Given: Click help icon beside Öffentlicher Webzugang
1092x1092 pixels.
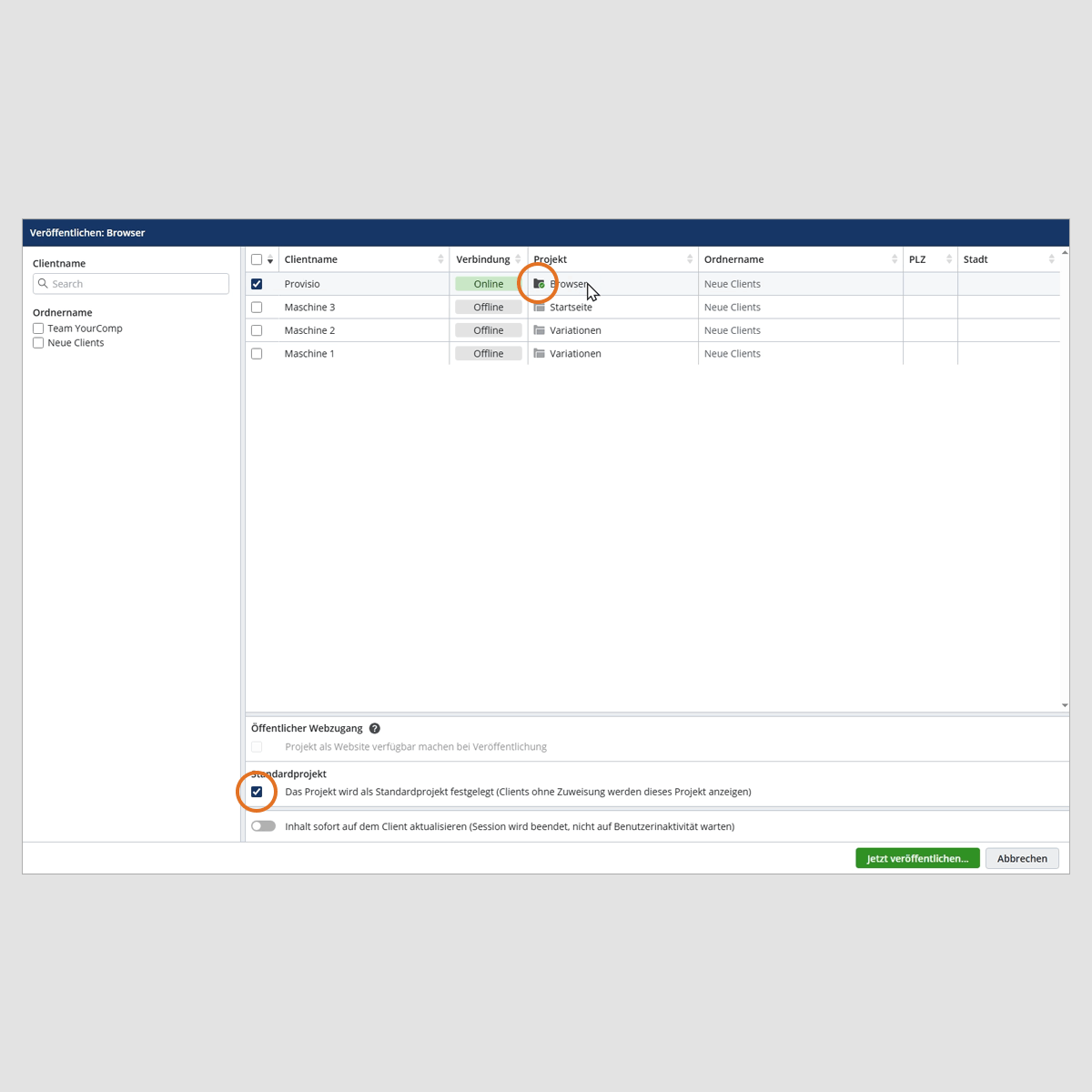Looking at the screenshot, I should coord(375,728).
